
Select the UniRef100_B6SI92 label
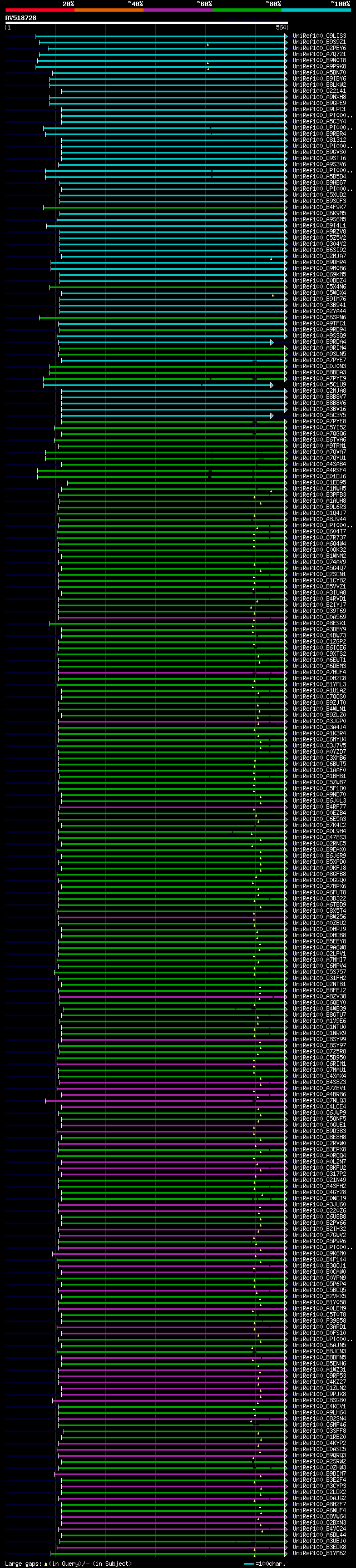[319, 250]
